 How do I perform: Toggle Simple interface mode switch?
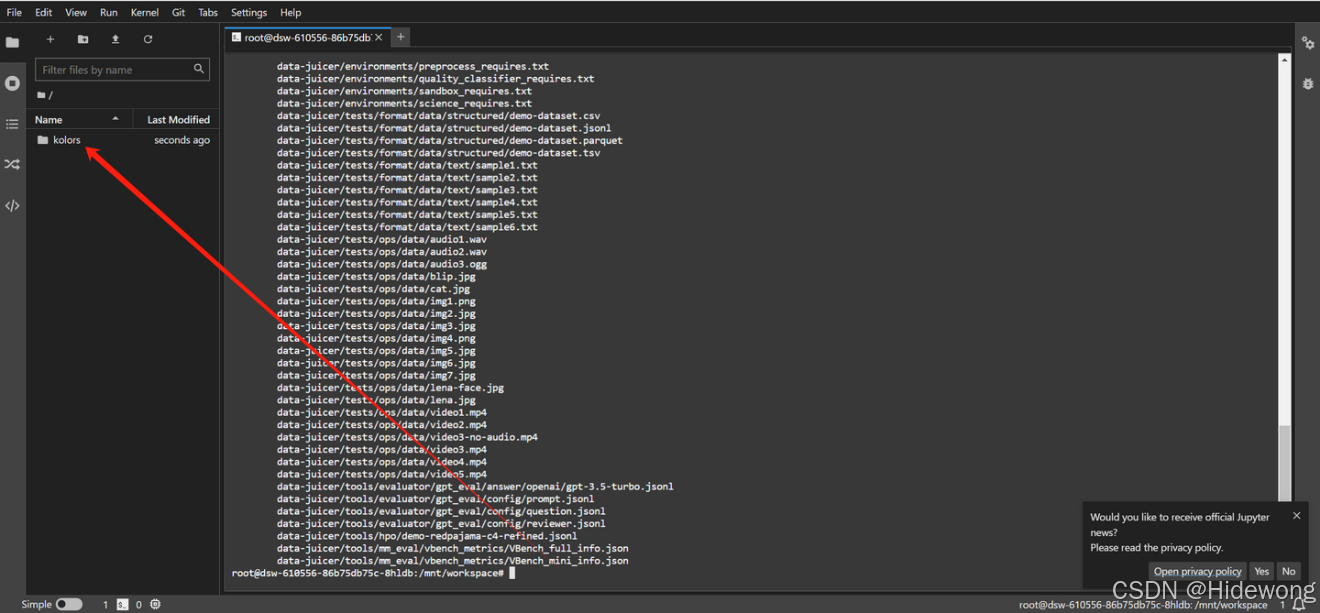coord(68,604)
